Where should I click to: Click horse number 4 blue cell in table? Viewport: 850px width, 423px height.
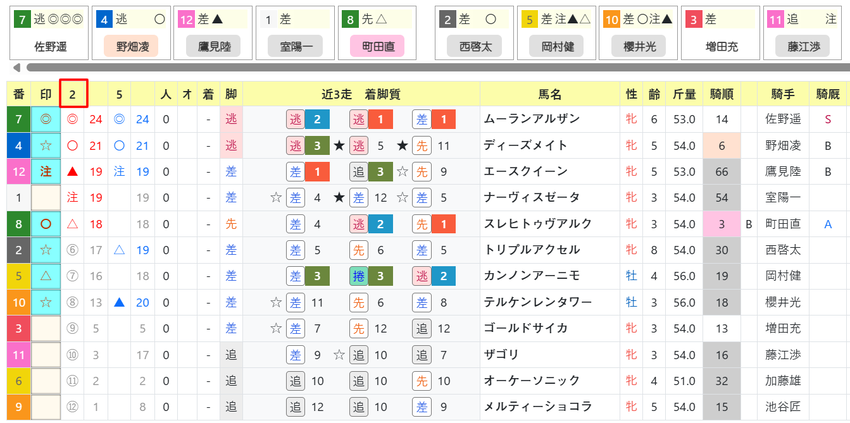click(19, 145)
